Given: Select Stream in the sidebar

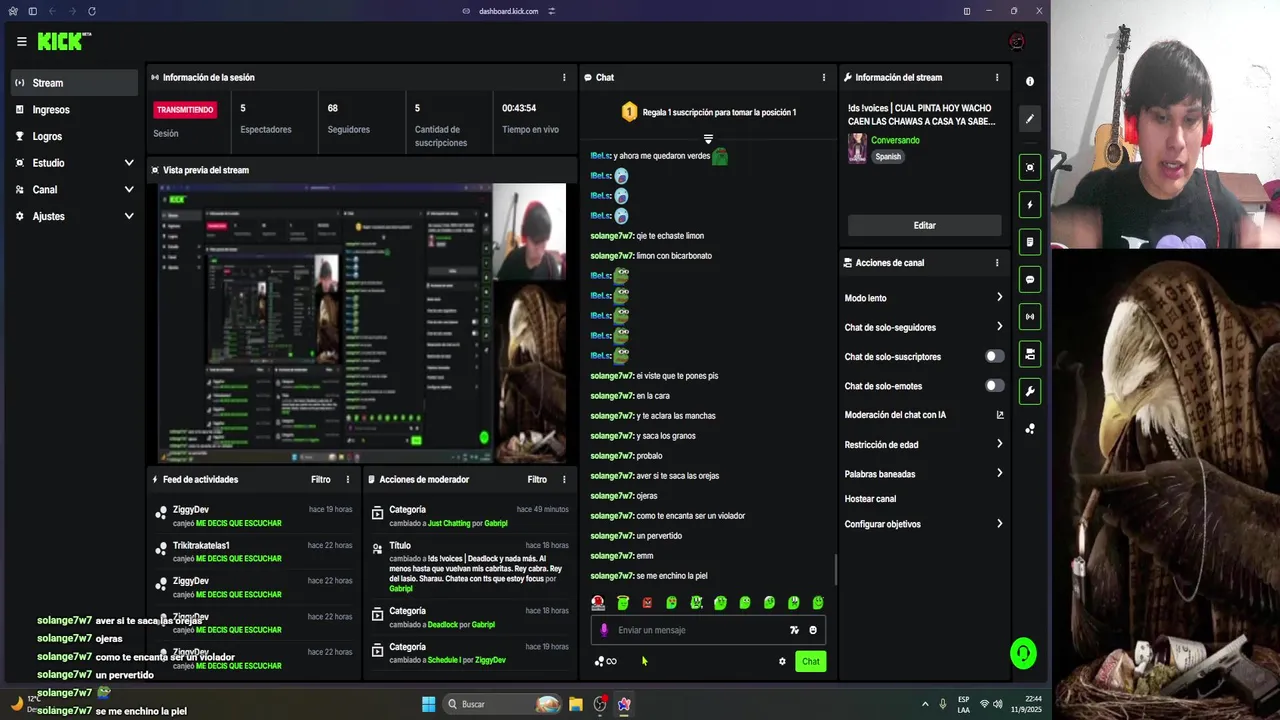Looking at the screenshot, I should (75, 83).
